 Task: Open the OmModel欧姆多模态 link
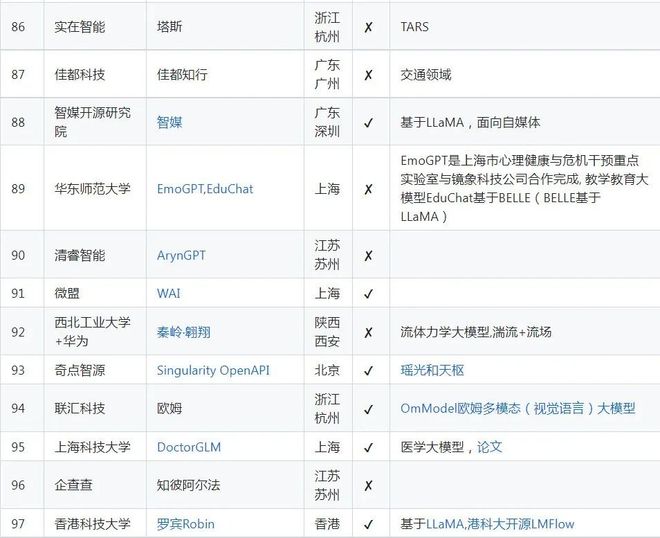518,408
